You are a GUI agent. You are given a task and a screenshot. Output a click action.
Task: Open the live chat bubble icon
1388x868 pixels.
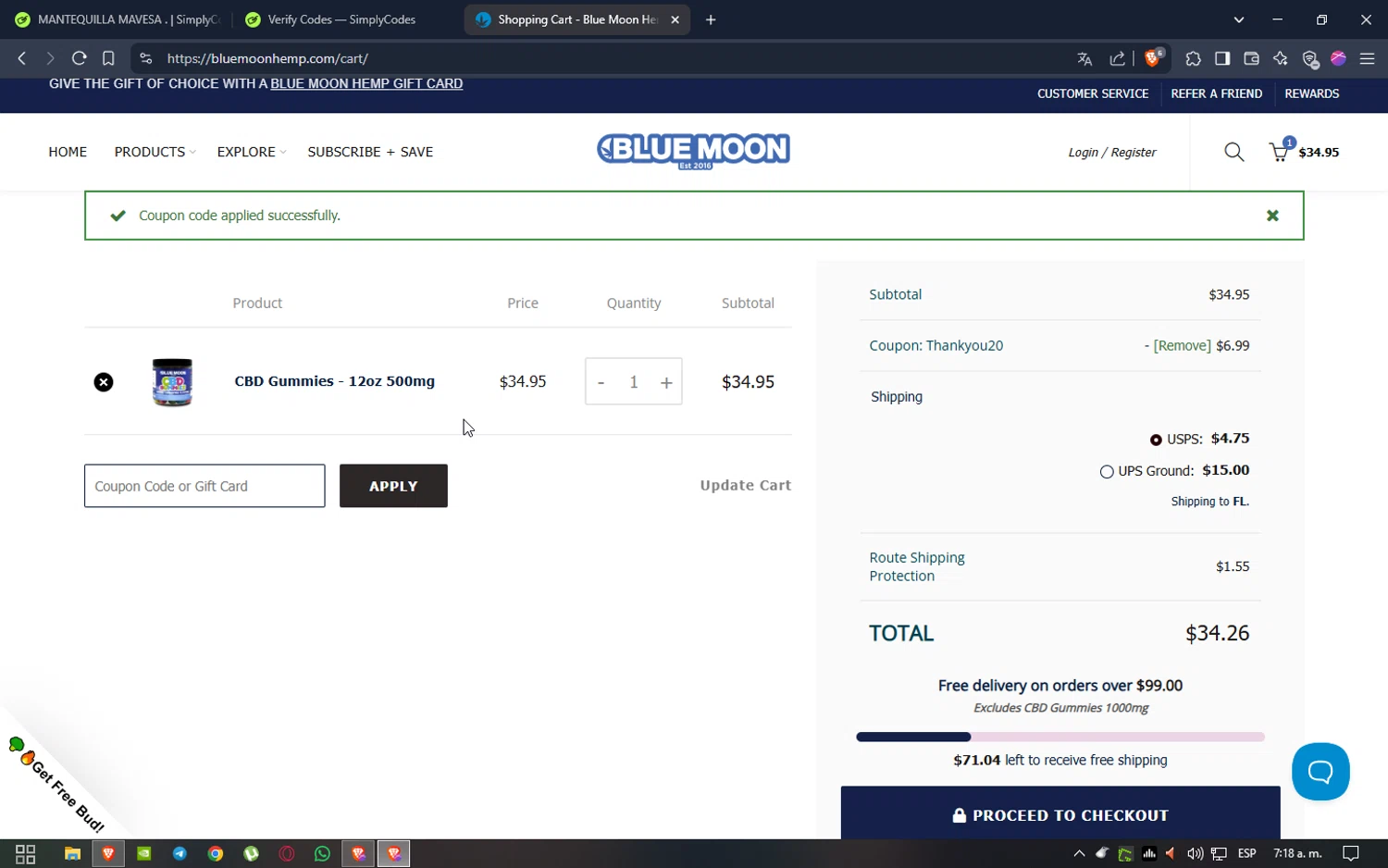click(1320, 771)
